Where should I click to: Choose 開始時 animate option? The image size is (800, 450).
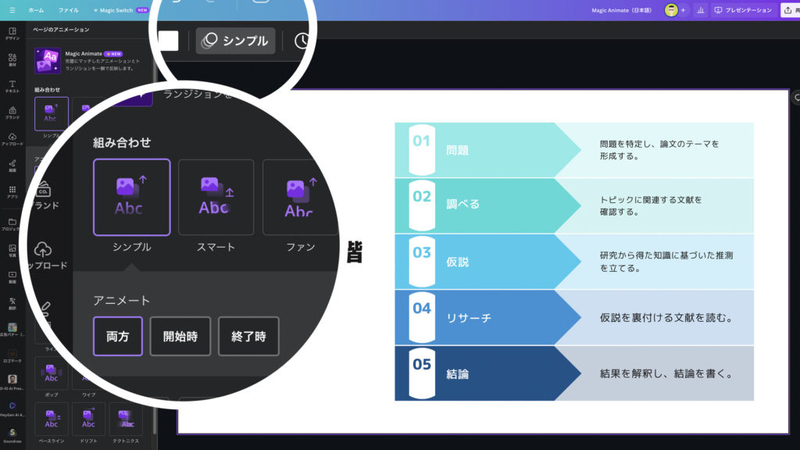180,336
